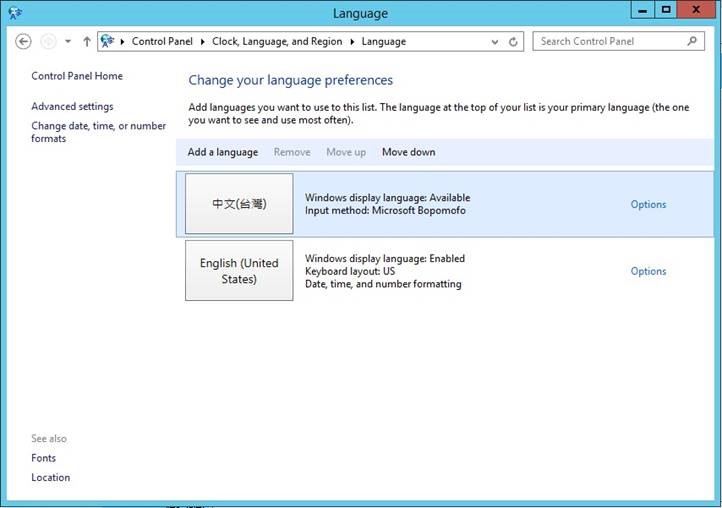
Task: Open address bar history dropdown
Action: (495, 42)
